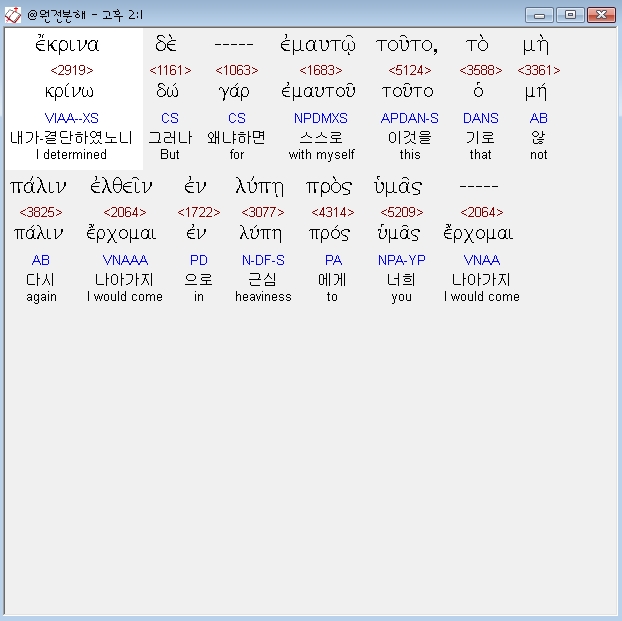Click parsing code VNAA
Screen dimensions: 622x621
pos(482,260)
